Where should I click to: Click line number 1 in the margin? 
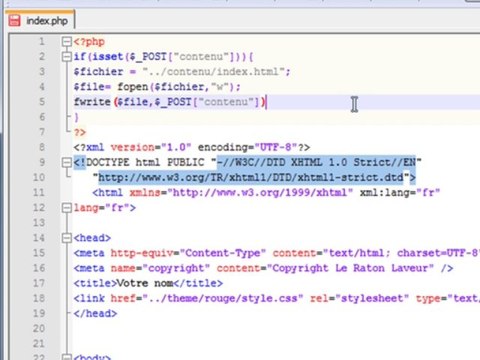(x=42, y=42)
